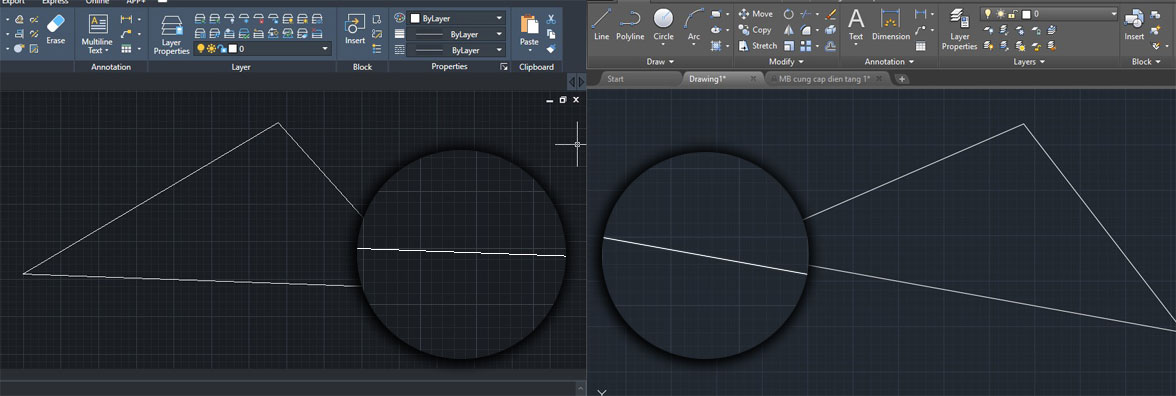Close the Drawing1* tab
Image resolution: width=1176 pixels, height=396 pixels.
pos(753,79)
